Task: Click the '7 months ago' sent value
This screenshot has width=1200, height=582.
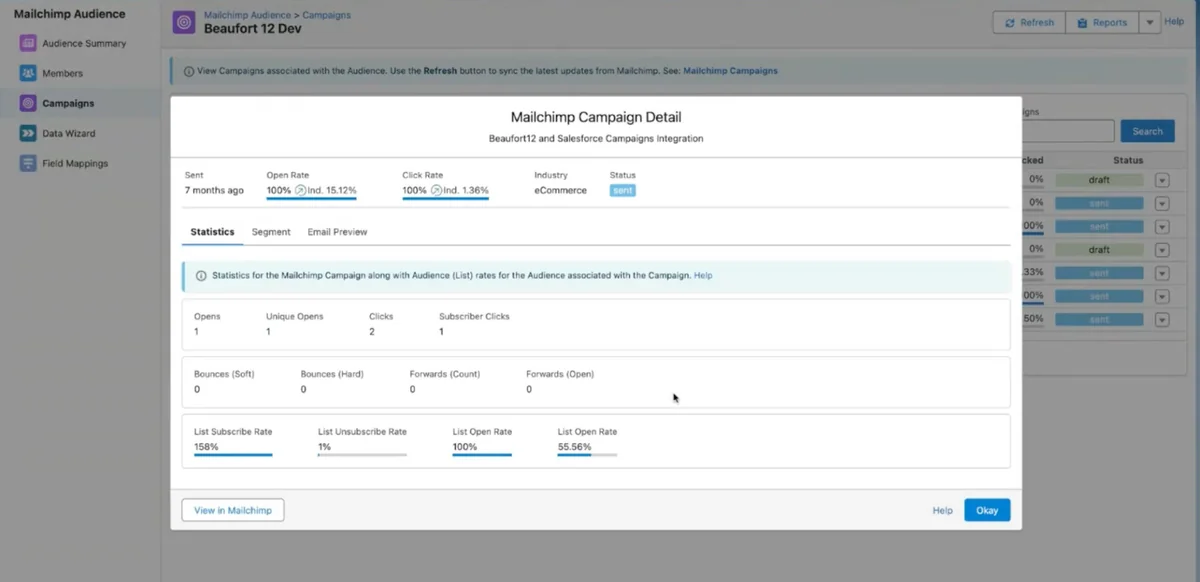Action: click(214, 190)
